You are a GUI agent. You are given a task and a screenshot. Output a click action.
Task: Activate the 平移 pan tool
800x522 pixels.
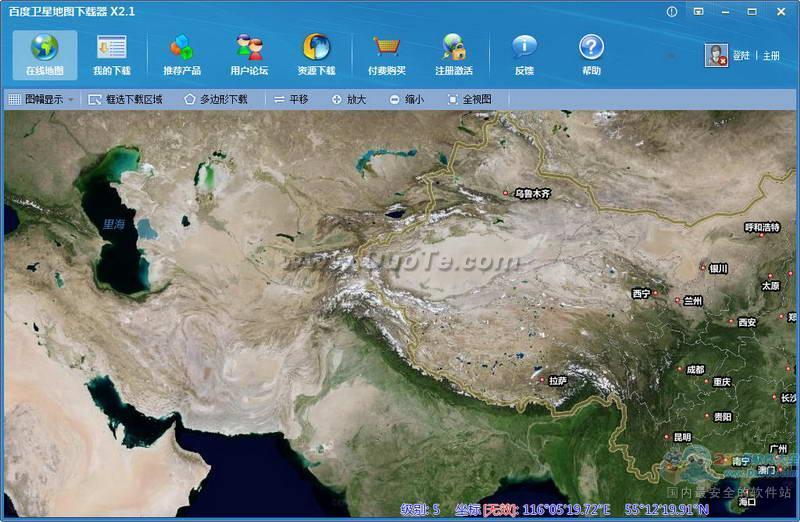291,100
